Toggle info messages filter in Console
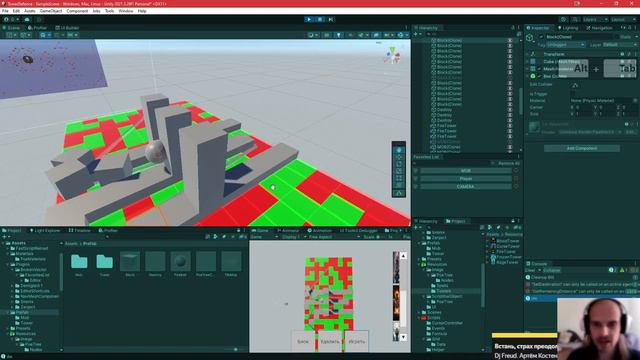The image size is (640, 360). tap(612, 270)
